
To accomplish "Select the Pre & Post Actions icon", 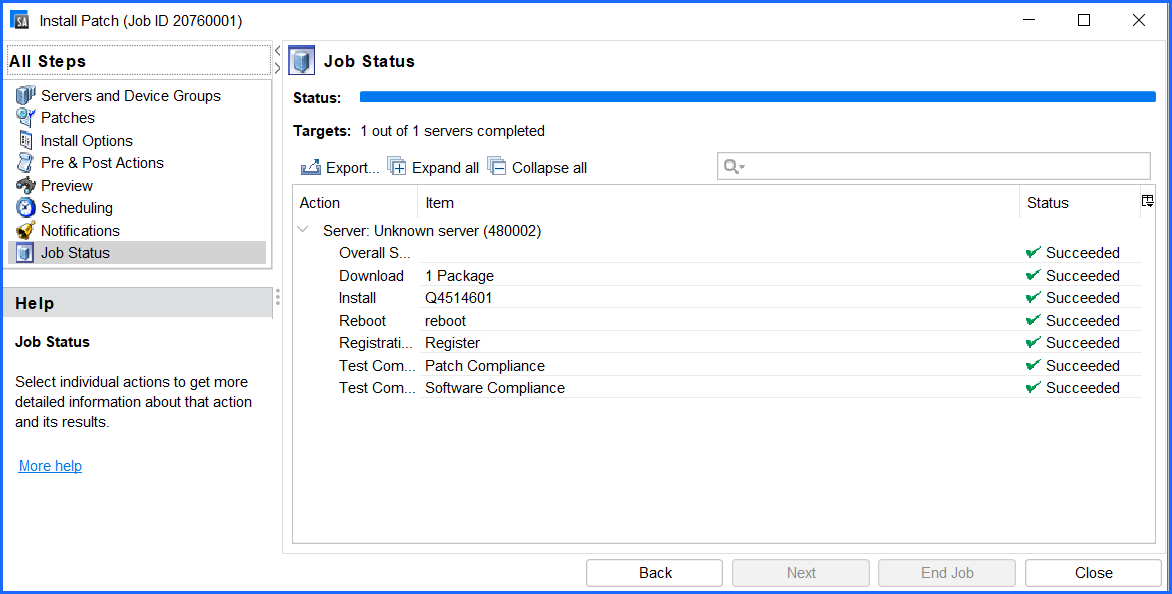I will [x=28, y=162].
